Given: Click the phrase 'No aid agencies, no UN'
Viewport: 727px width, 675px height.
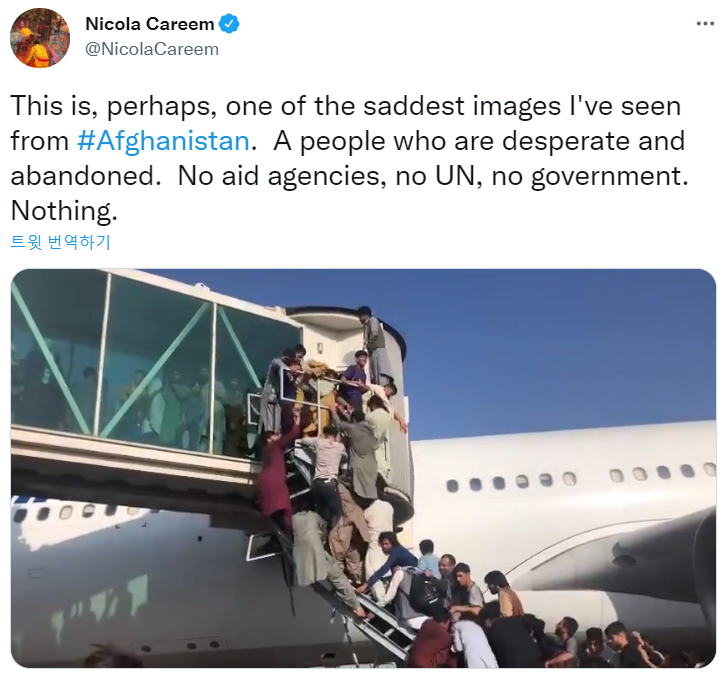Looking at the screenshot, I should 329,176.
